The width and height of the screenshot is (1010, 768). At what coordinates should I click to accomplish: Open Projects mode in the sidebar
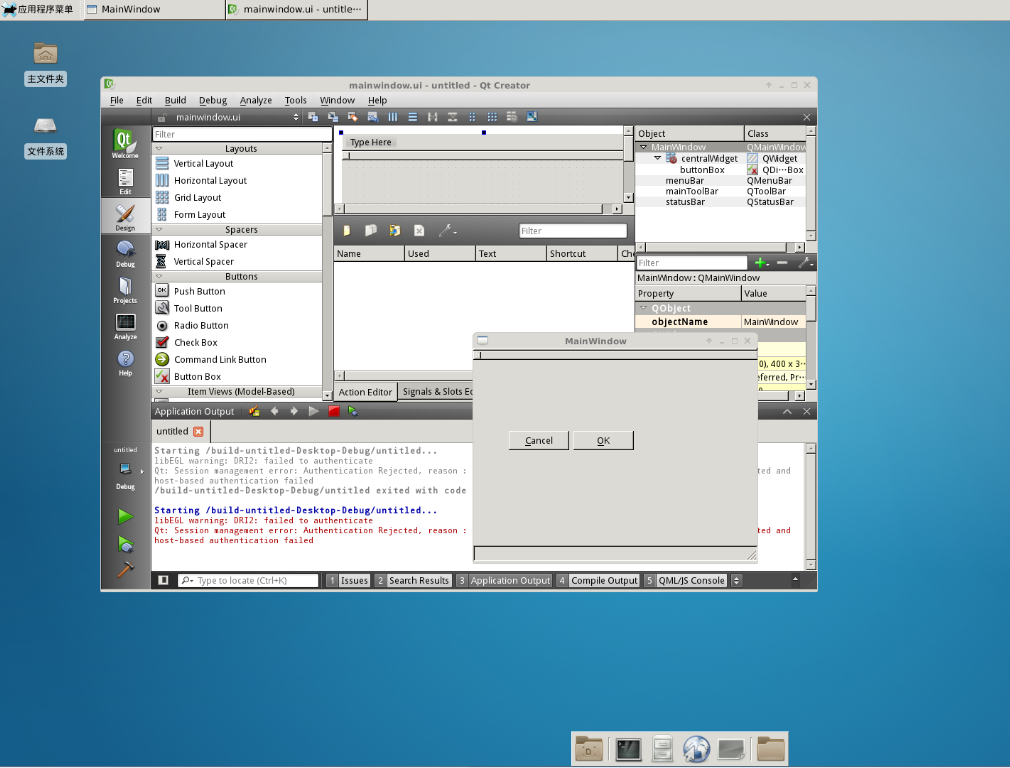click(125, 290)
